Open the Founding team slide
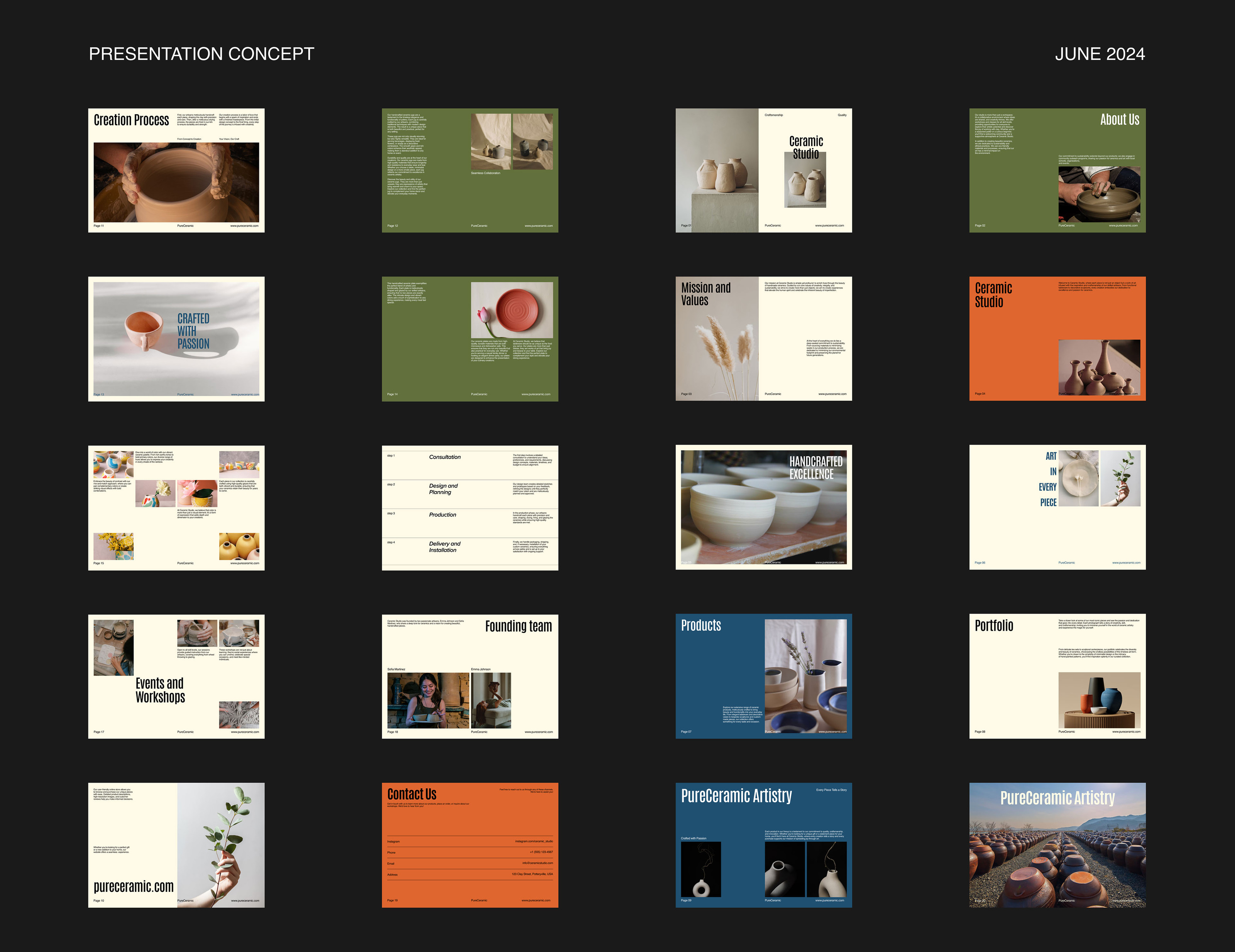This screenshot has height=952, width=1235. [x=469, y=676]
